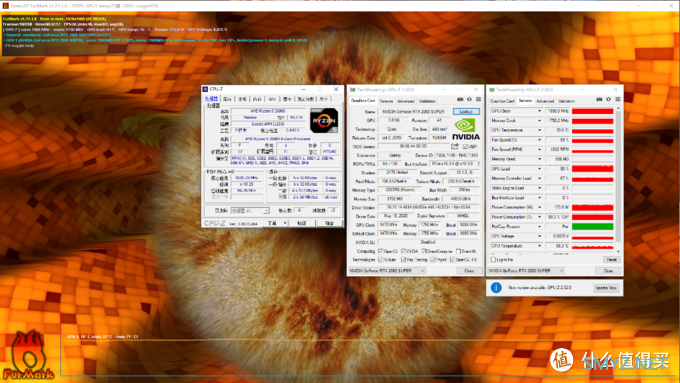Click CPU-Z 验证 validate button
680x383 pixels.
click(302, 223)
